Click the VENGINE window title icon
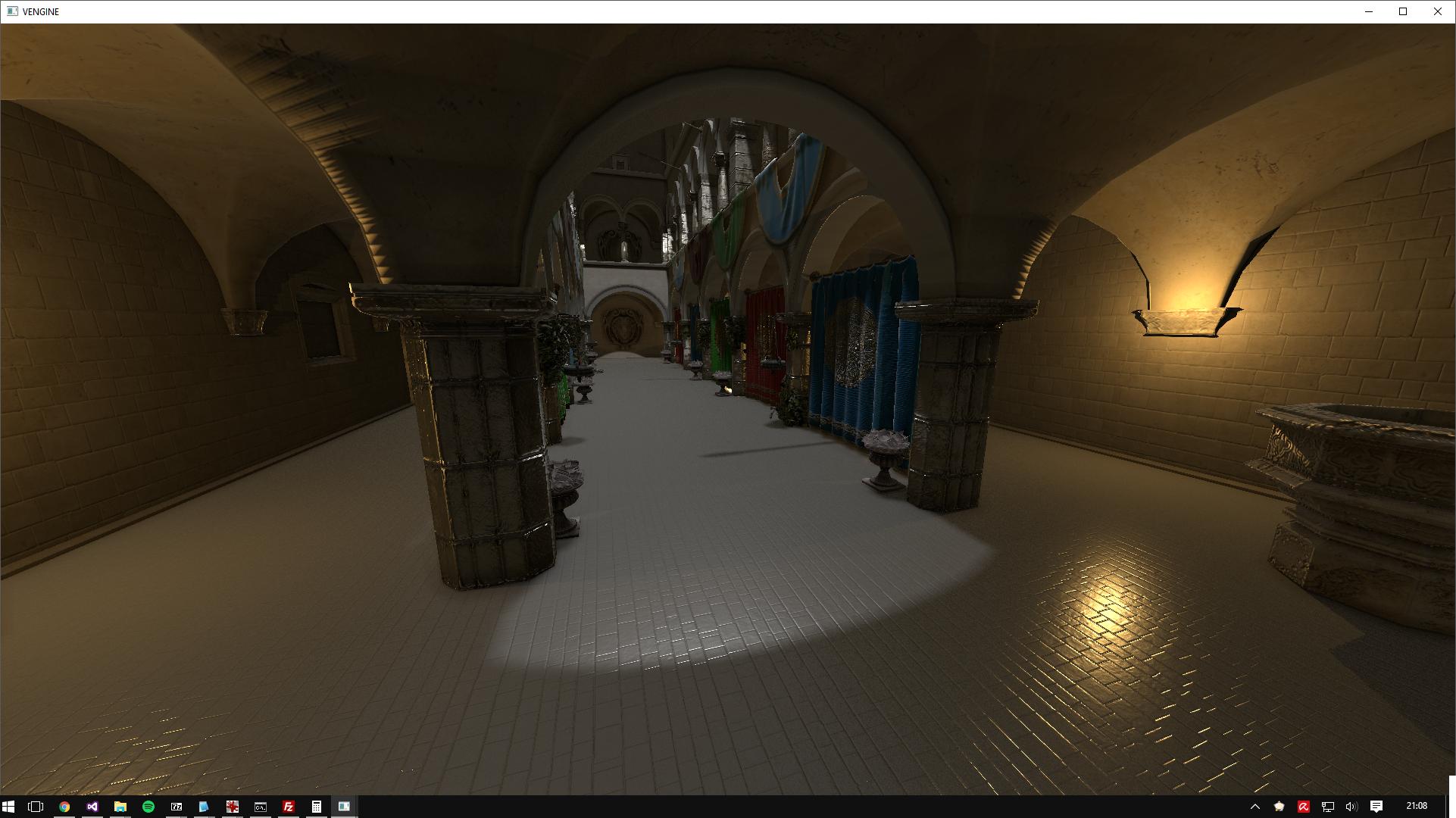The height and width of the screenshot is (818, 1456). pos(12,11)
